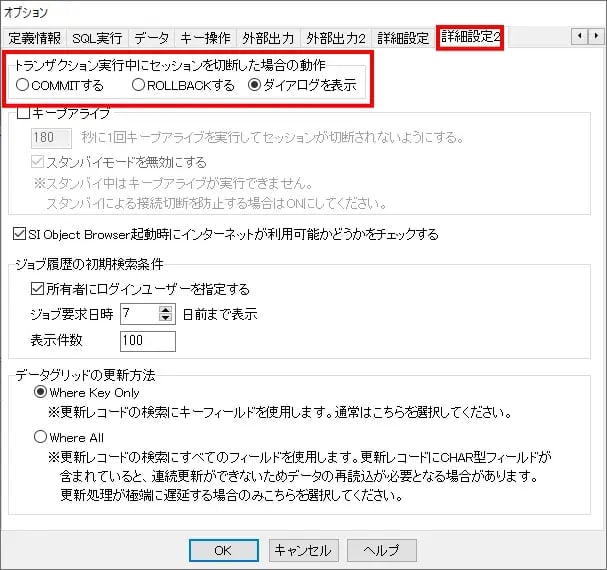Select the ROLLBACKする radio option
The image size is (607, 570).
(x=140, y=85)
